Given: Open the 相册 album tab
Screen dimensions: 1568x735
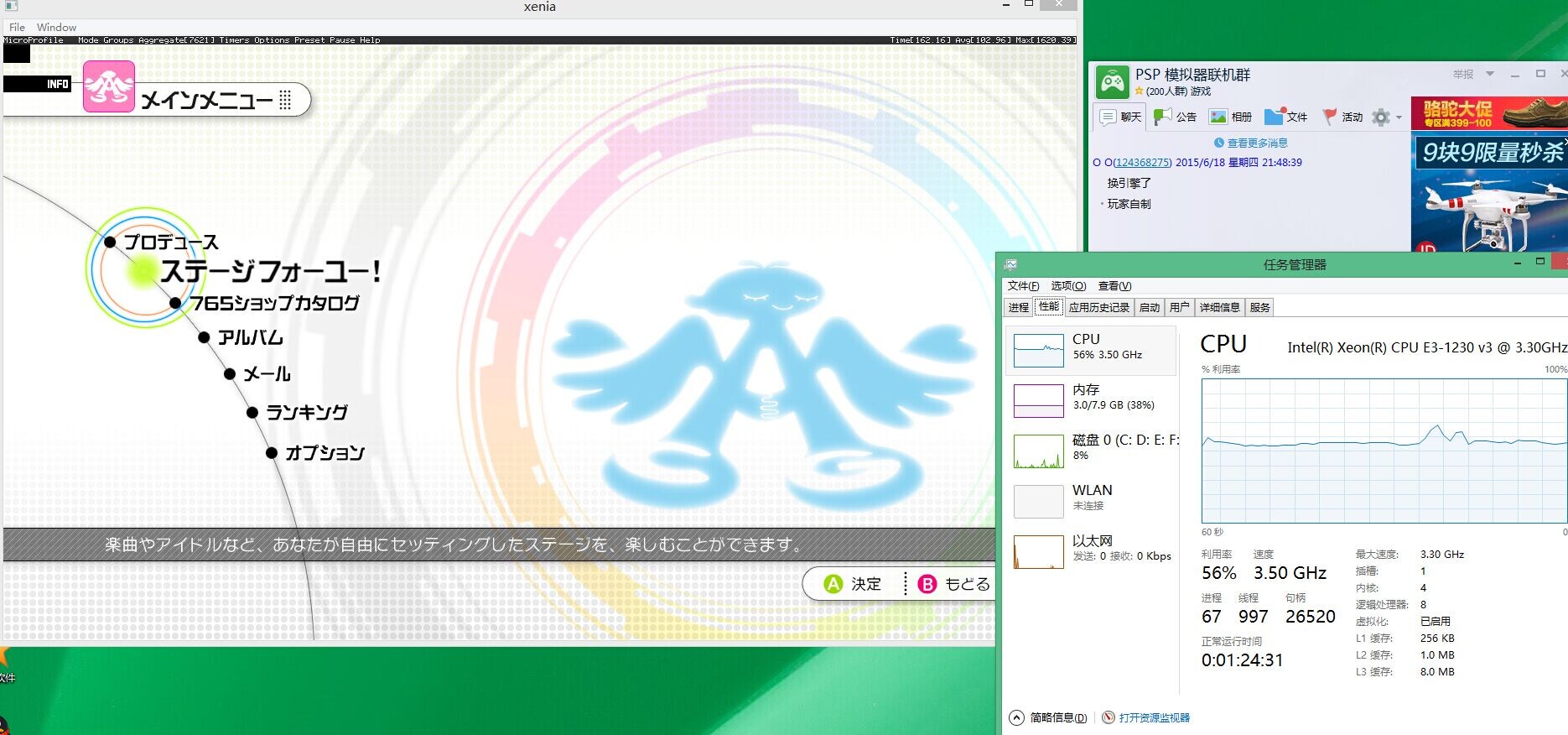Looking at the screenshot, I should pyautogui.click(x=1231, y=117).
